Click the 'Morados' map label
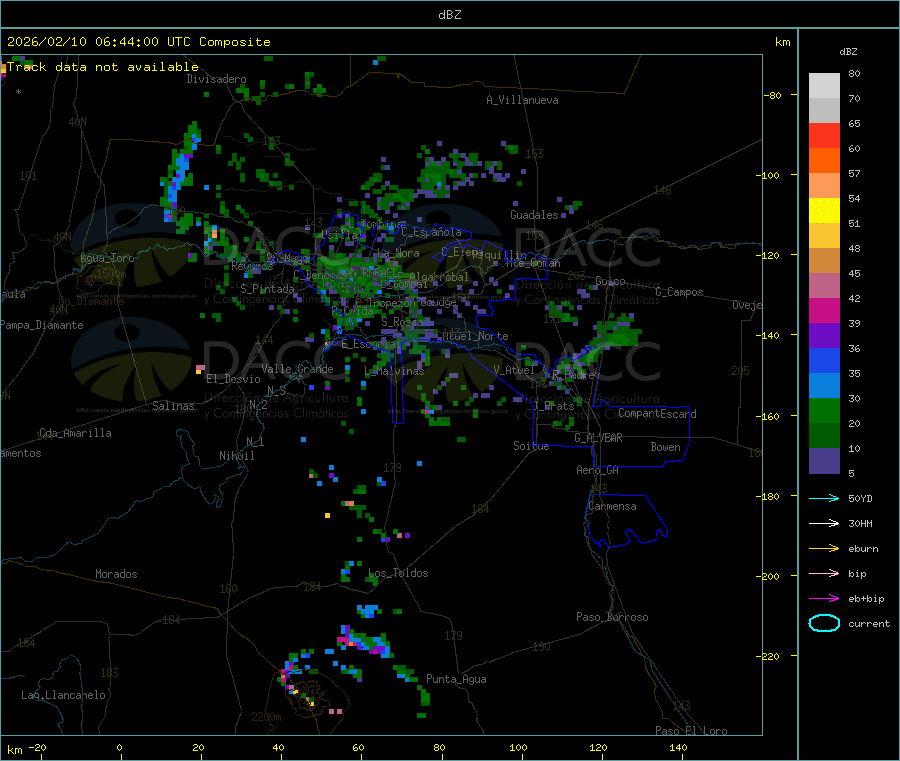The width and height of the screenshot is (900, 761). click(x=116, y=574)
